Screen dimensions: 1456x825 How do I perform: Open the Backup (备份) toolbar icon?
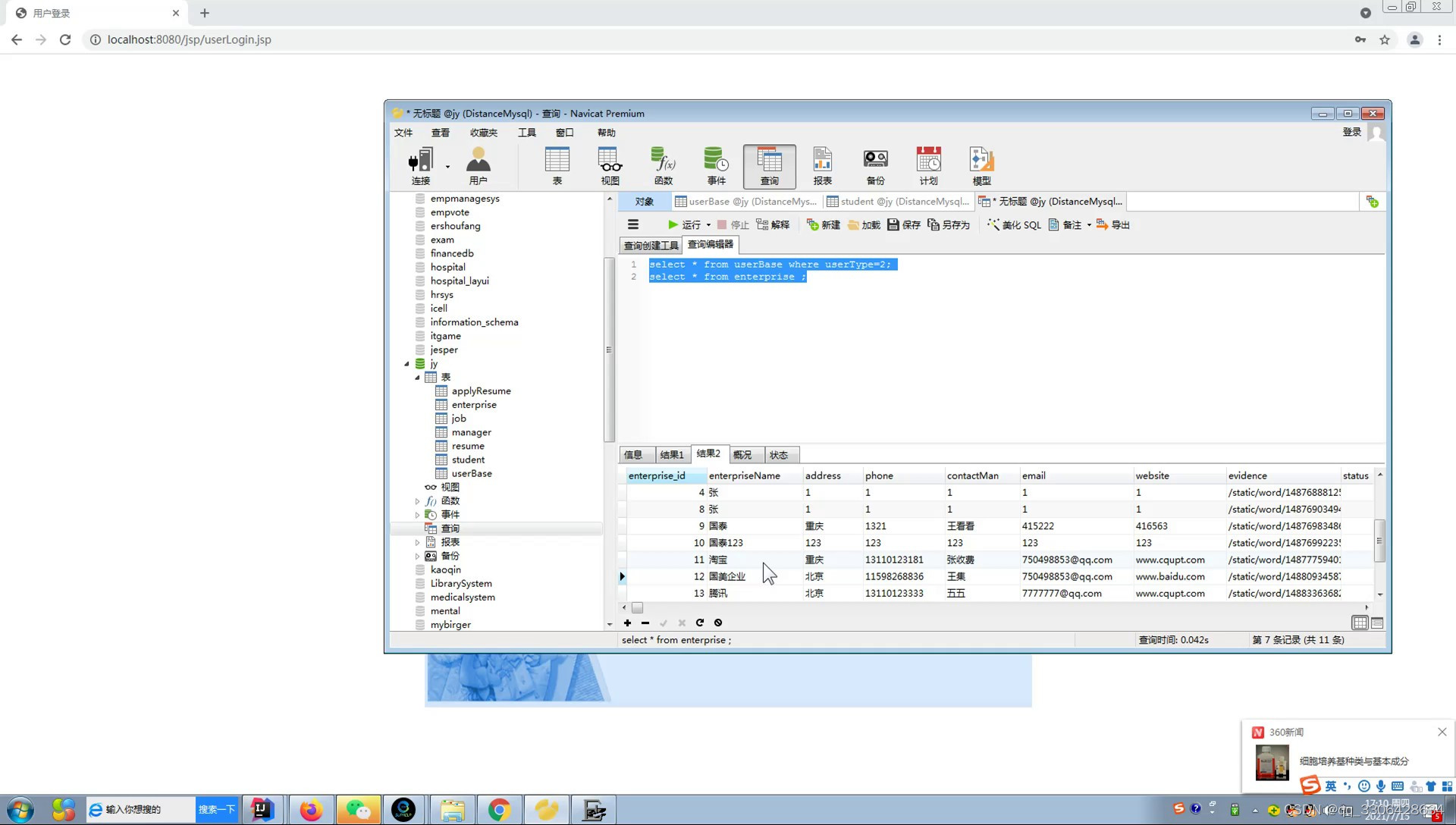tap(875, 166)
